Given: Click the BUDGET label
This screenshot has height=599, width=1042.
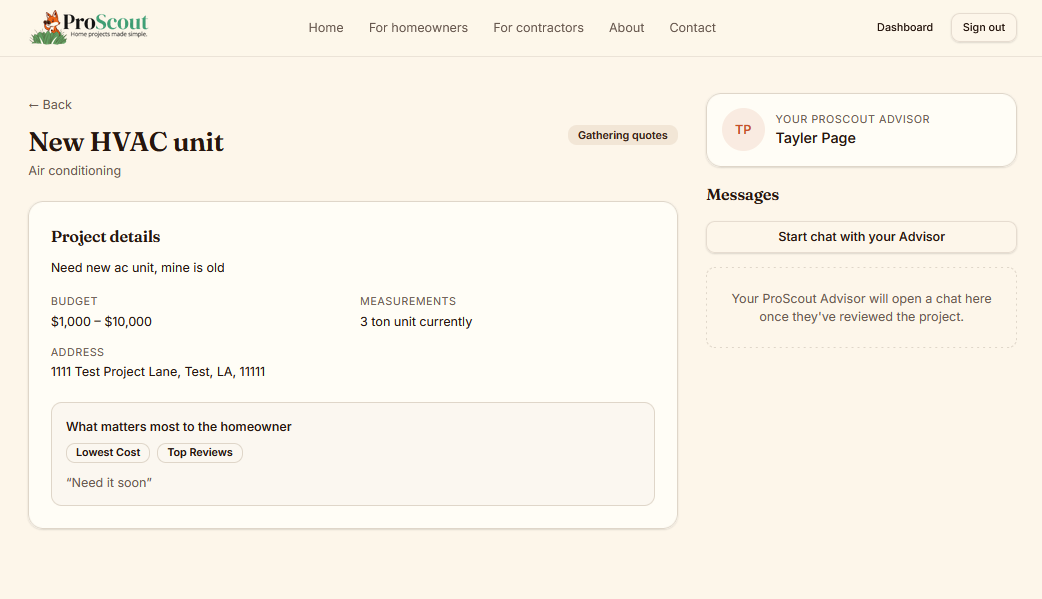Looking at the screenshot, I should [x=74, y=301].
